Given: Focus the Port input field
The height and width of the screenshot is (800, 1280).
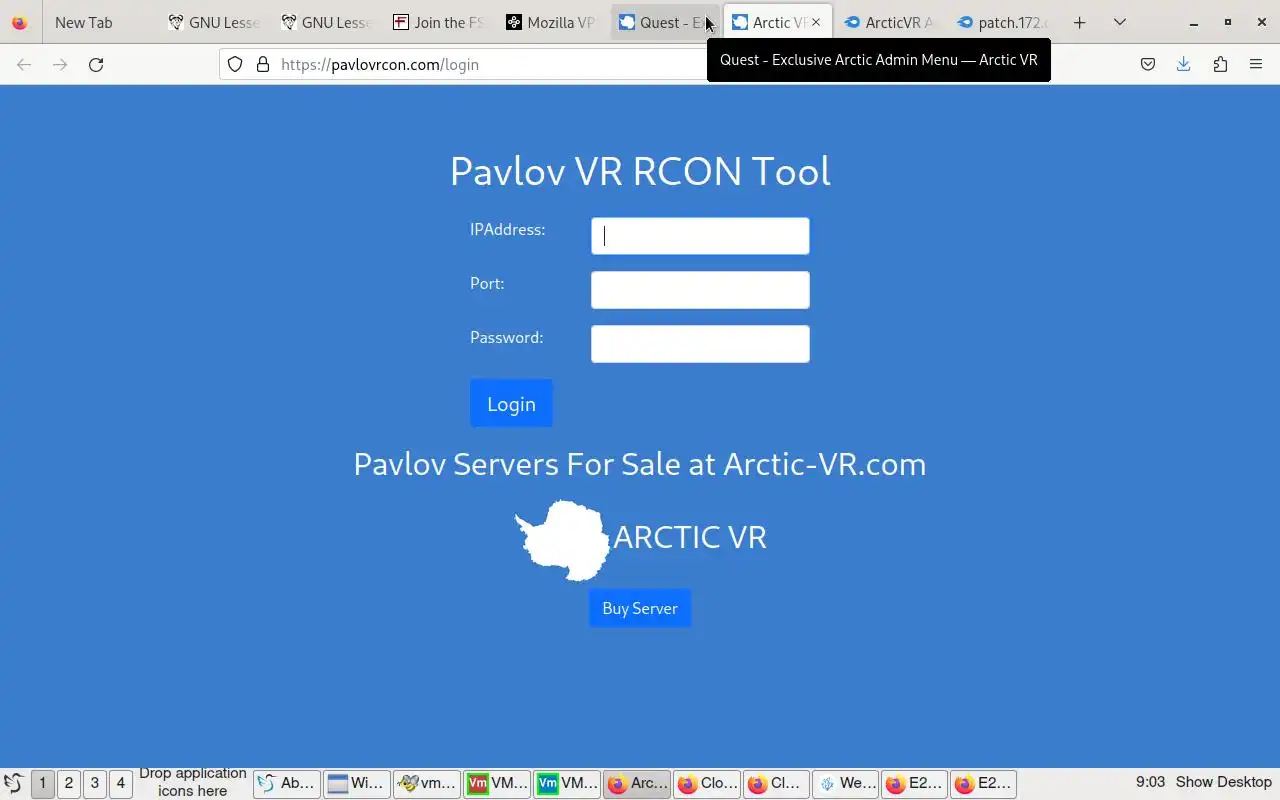Looking at the screenshot, I should (x=700, y=290).
